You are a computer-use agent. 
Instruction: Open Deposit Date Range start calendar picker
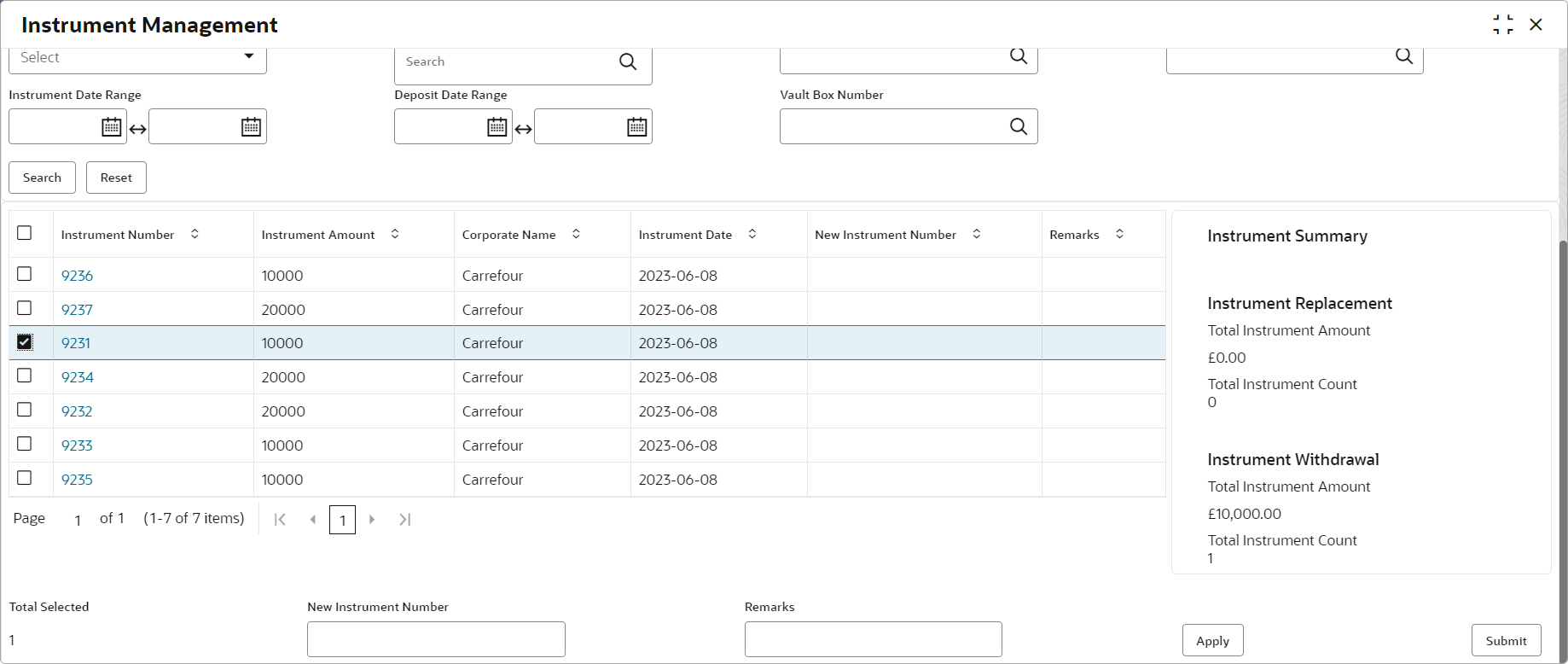tap(497, 127)
